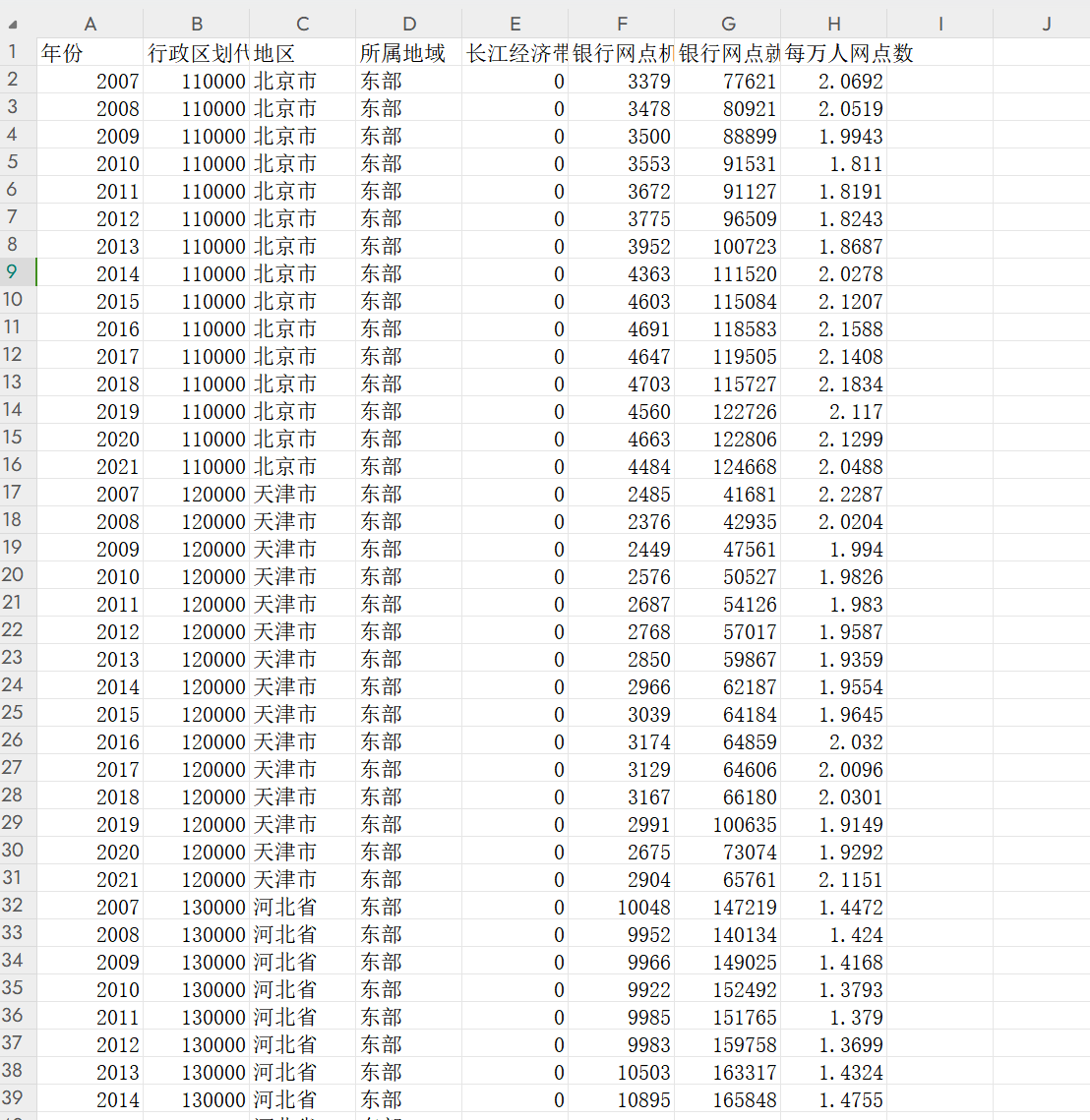This screenshot has height=1120, width=1090.
Task: Click cell with value 2.2287
Action: tap(834, 494)
